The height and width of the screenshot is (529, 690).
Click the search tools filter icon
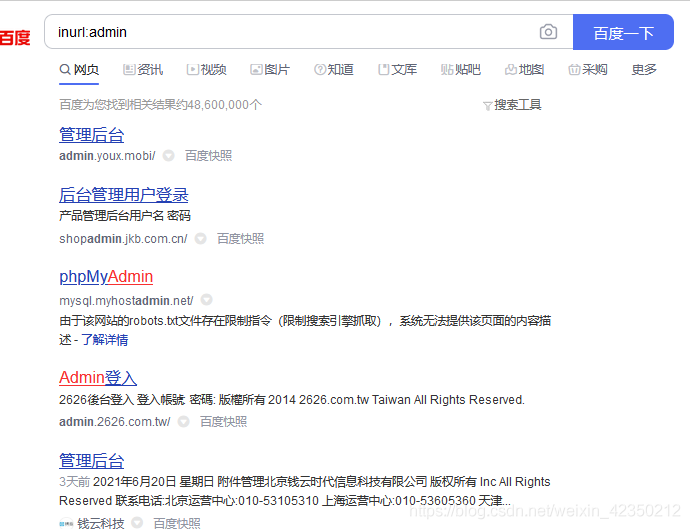(487, 106)
